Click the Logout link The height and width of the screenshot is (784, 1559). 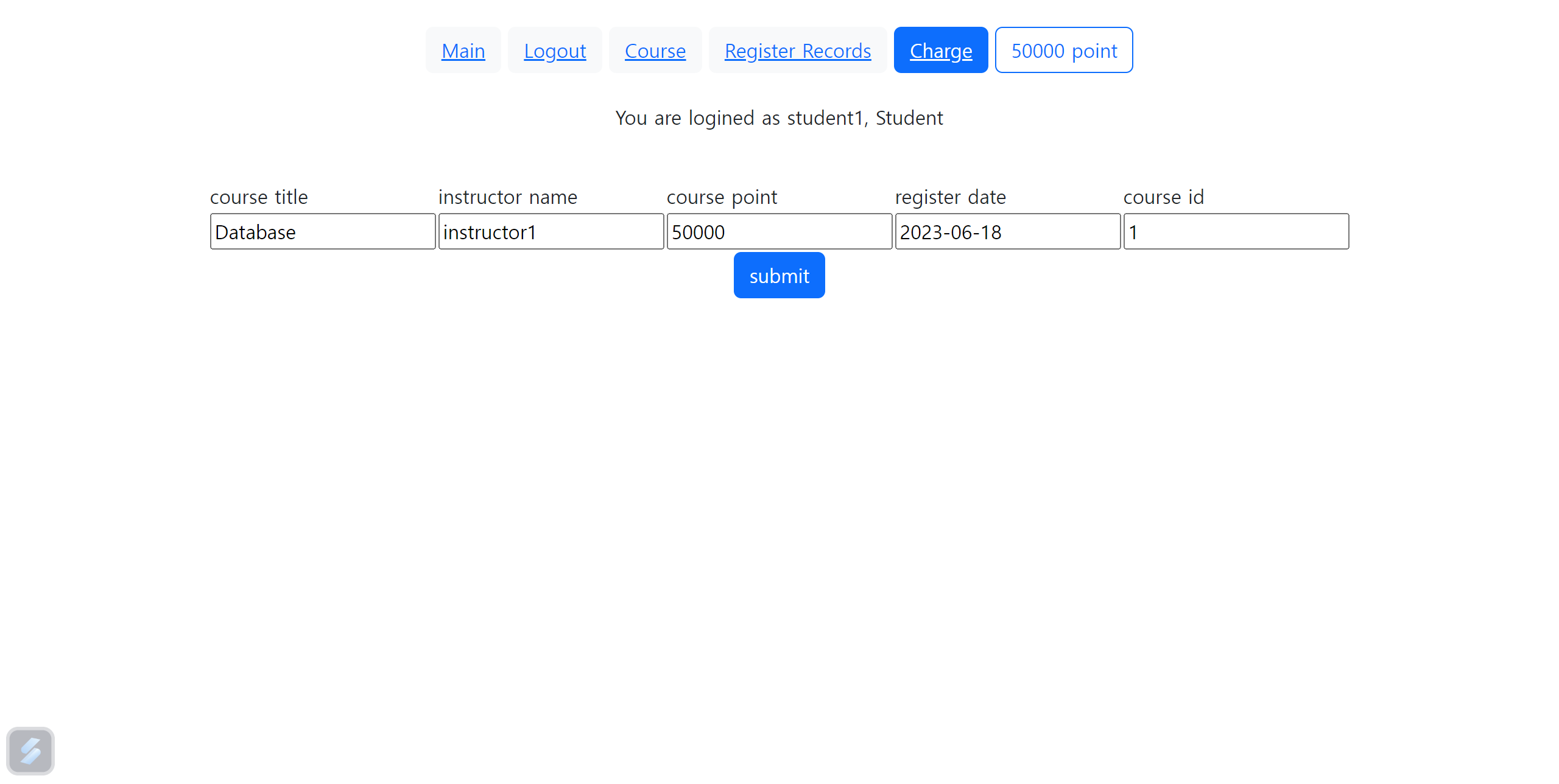[555, 51]
